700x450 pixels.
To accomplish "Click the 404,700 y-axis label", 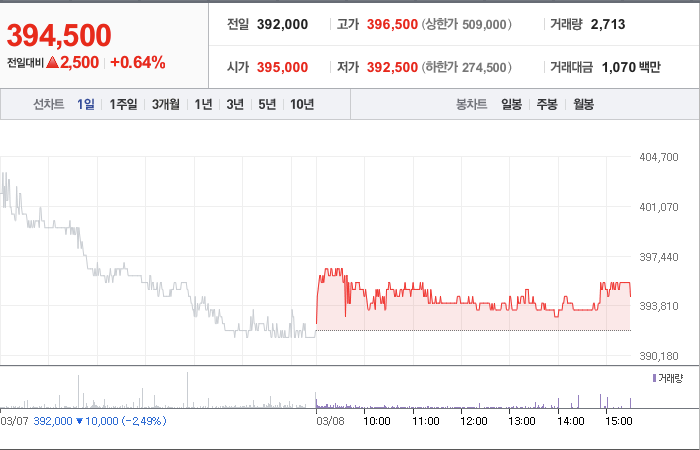I will (659, 157).
